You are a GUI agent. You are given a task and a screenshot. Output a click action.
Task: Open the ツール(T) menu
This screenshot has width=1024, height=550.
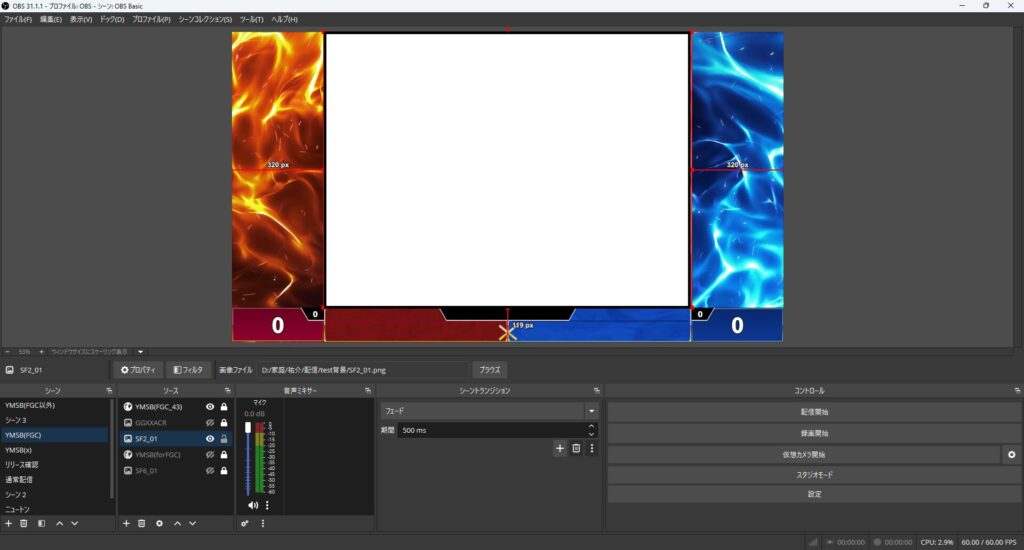click(251, 20)
